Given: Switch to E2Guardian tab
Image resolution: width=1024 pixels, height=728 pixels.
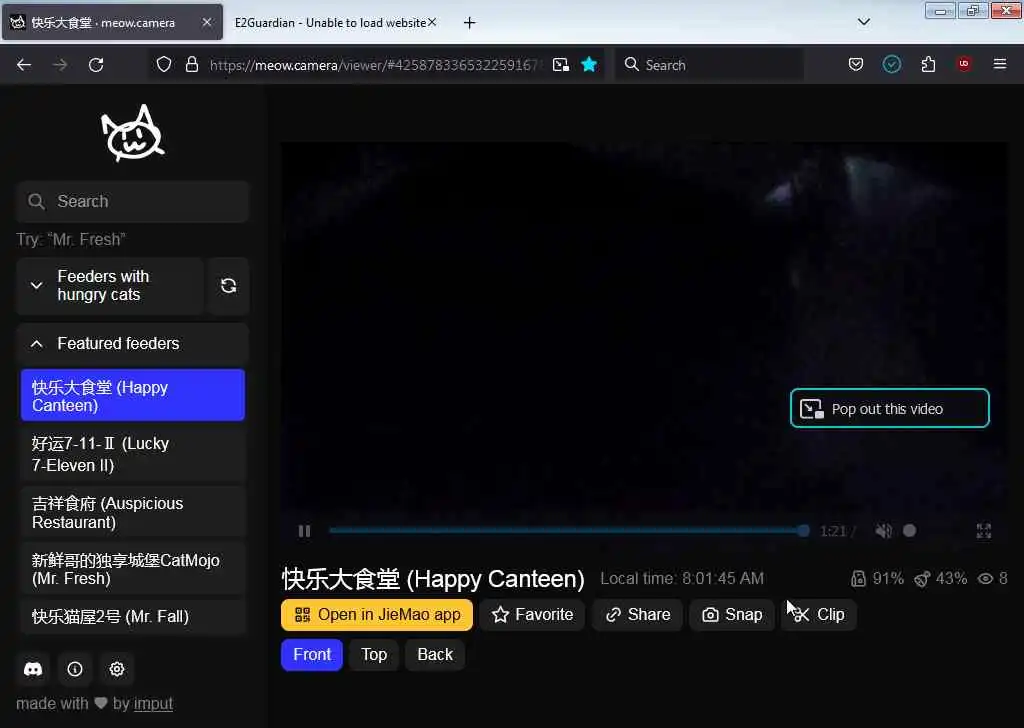Looking at the screenshot, I should (x=330, y=23).
